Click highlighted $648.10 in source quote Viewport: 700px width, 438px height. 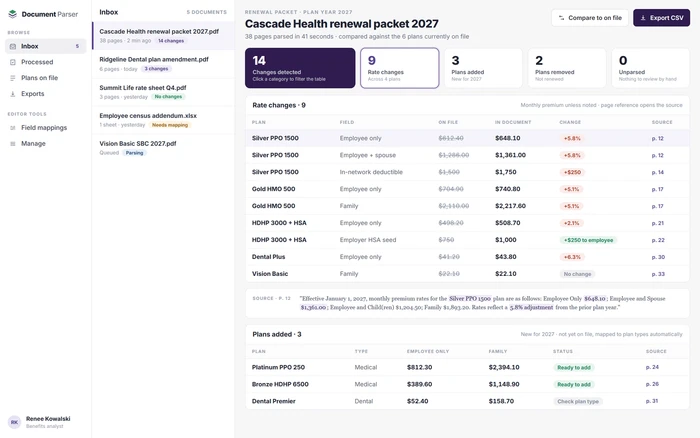595,299
